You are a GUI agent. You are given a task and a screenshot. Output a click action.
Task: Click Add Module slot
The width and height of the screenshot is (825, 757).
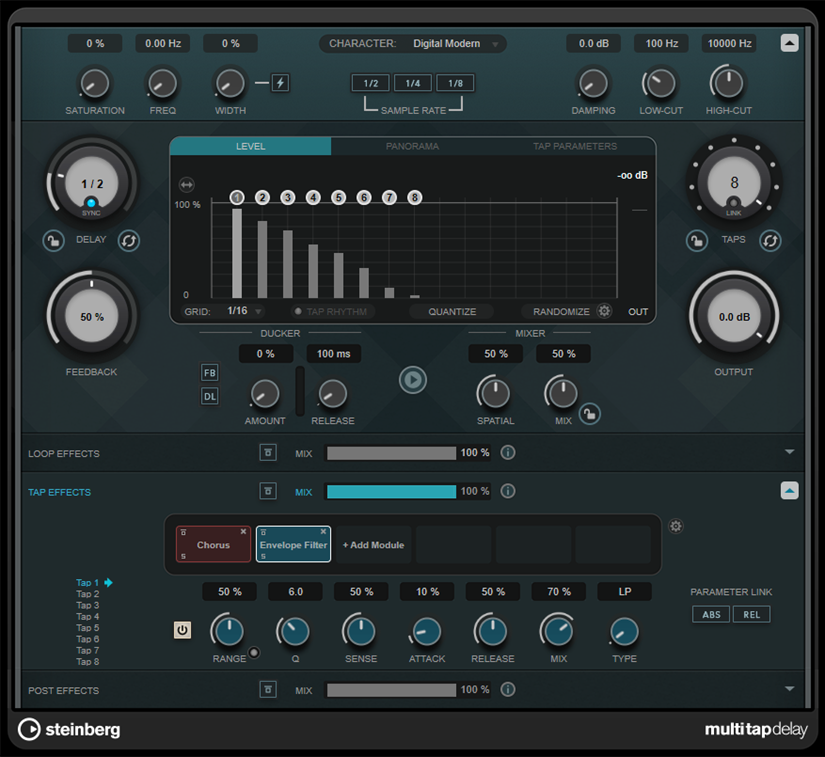pyautogui.click(x=374, y=545)
